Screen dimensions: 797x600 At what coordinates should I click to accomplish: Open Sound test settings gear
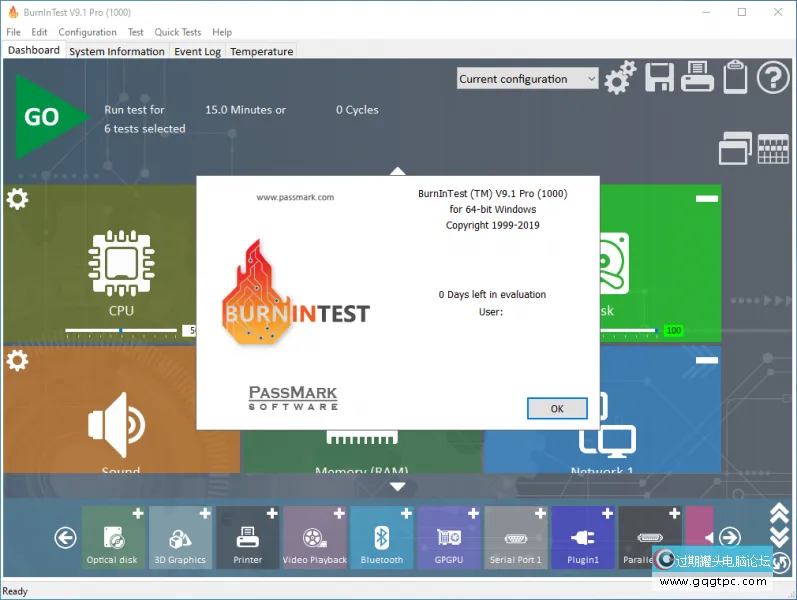point(17,360)
